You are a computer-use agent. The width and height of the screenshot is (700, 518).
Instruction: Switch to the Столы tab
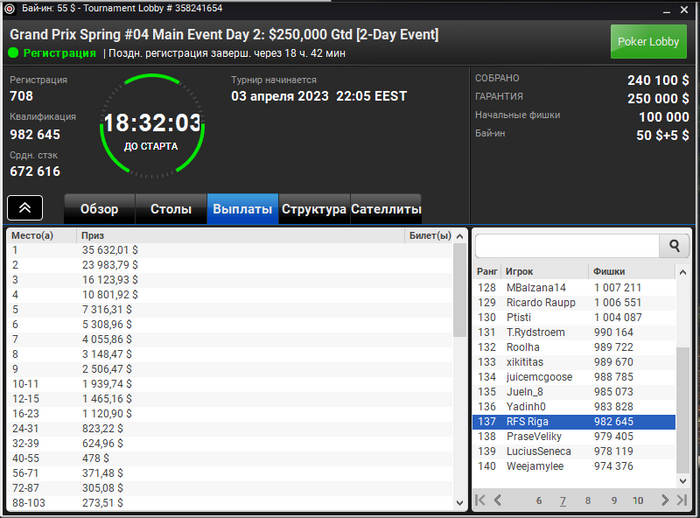point(171,209)
